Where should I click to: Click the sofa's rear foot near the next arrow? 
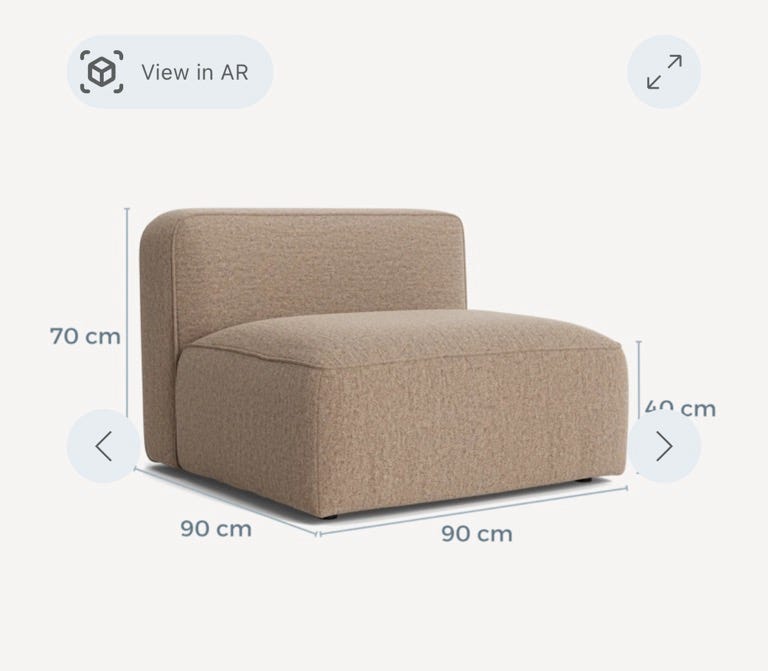(583, 480)
